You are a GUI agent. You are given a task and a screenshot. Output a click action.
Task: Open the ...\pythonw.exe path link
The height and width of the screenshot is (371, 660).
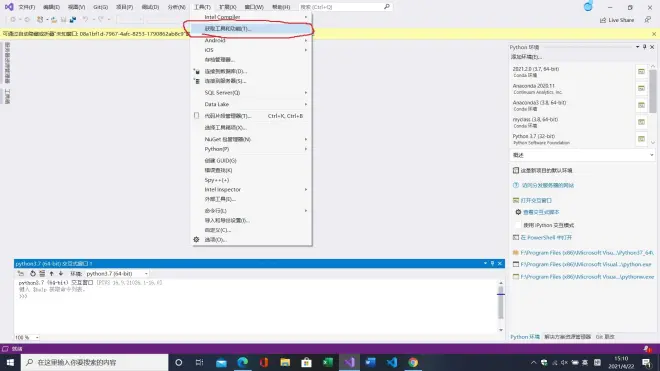[x=587, y=277]
